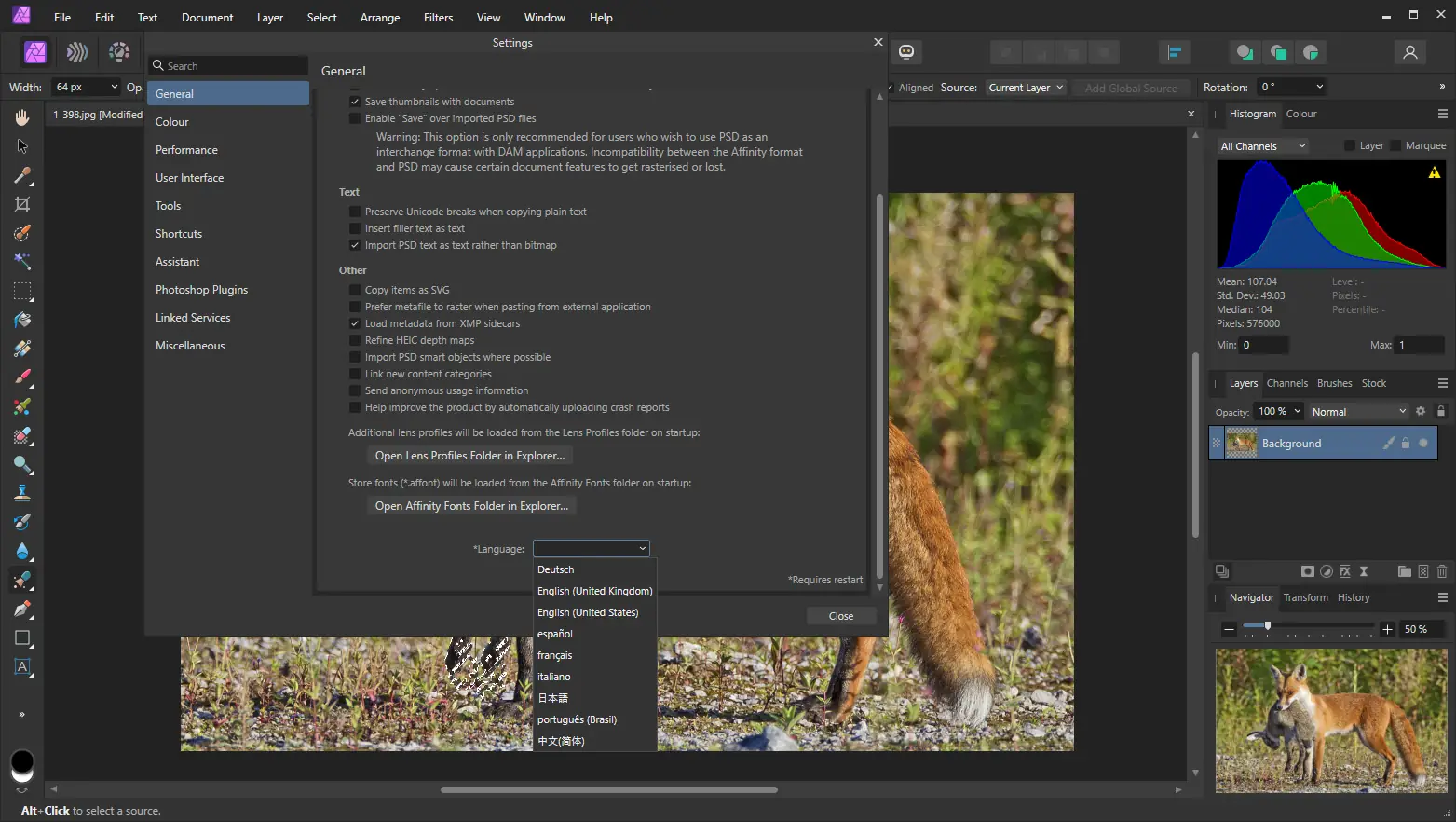Switch to the Channels panel tab
Viewport: 1456px width, 822px height.
coord(1286,383)
